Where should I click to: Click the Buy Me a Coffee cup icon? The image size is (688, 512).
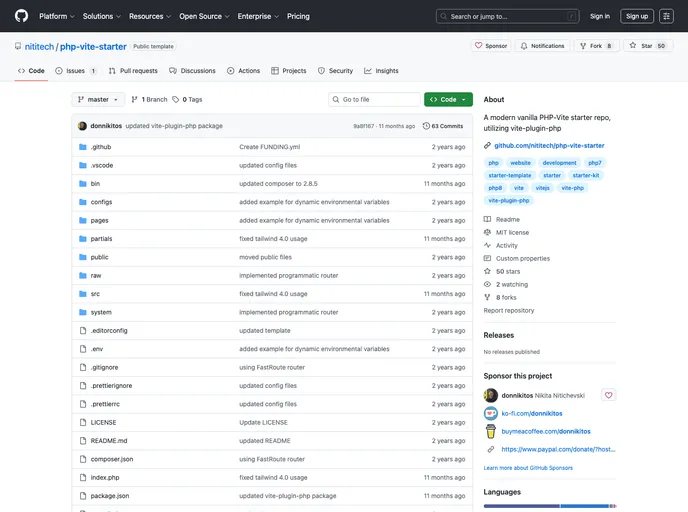tap(491, 431)
